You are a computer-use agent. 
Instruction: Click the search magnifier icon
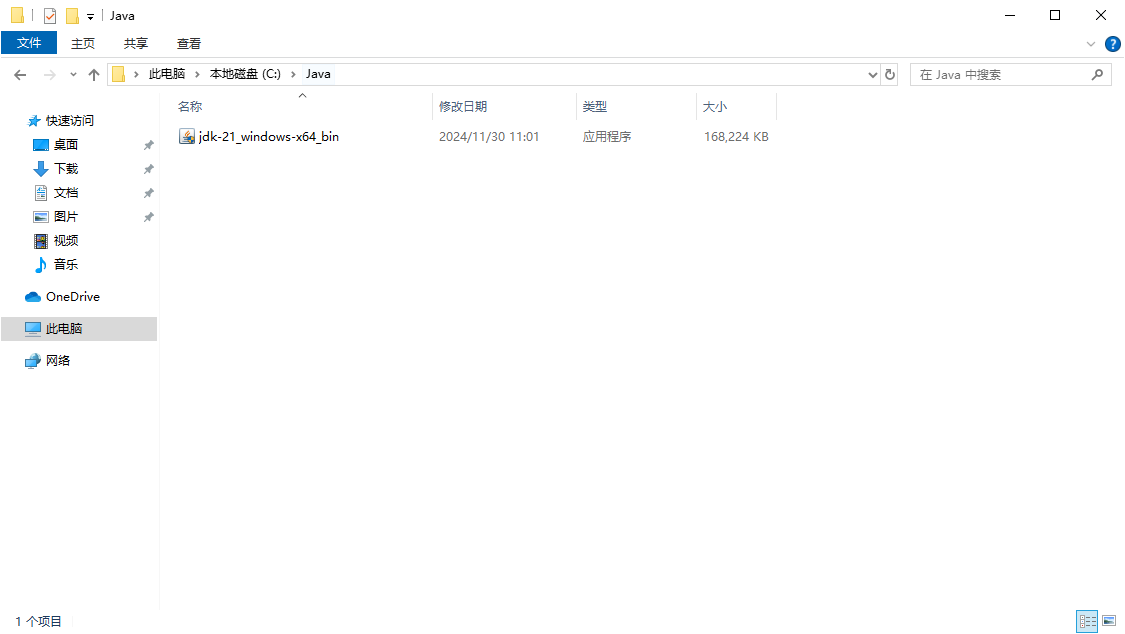[x=1097, y=75]
